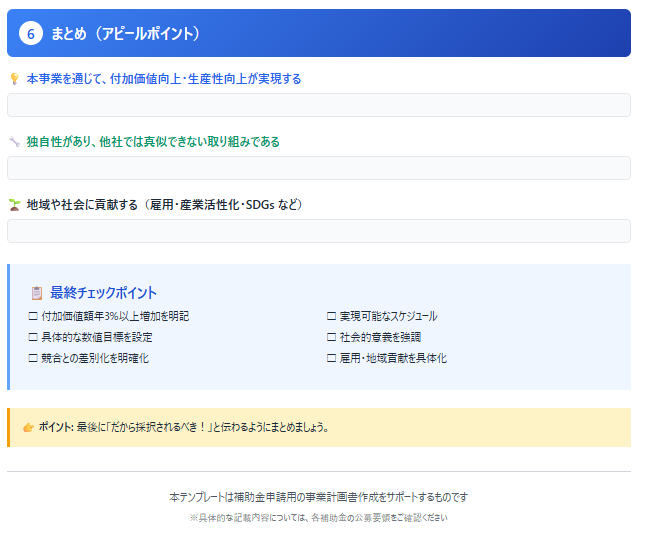
Task: Focus the input field under 付加価値向上・生産性向上
Action: point(319,105)
